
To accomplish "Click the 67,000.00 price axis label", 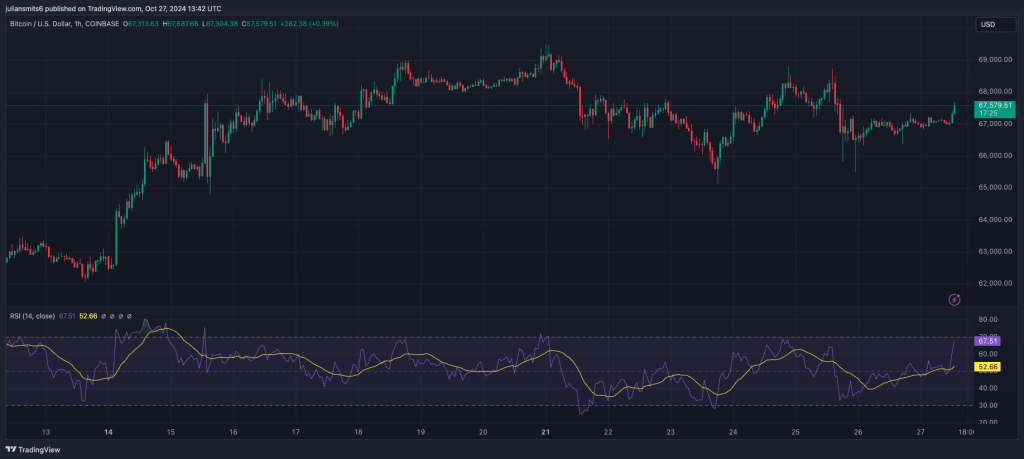I will (x=995, y=123).
